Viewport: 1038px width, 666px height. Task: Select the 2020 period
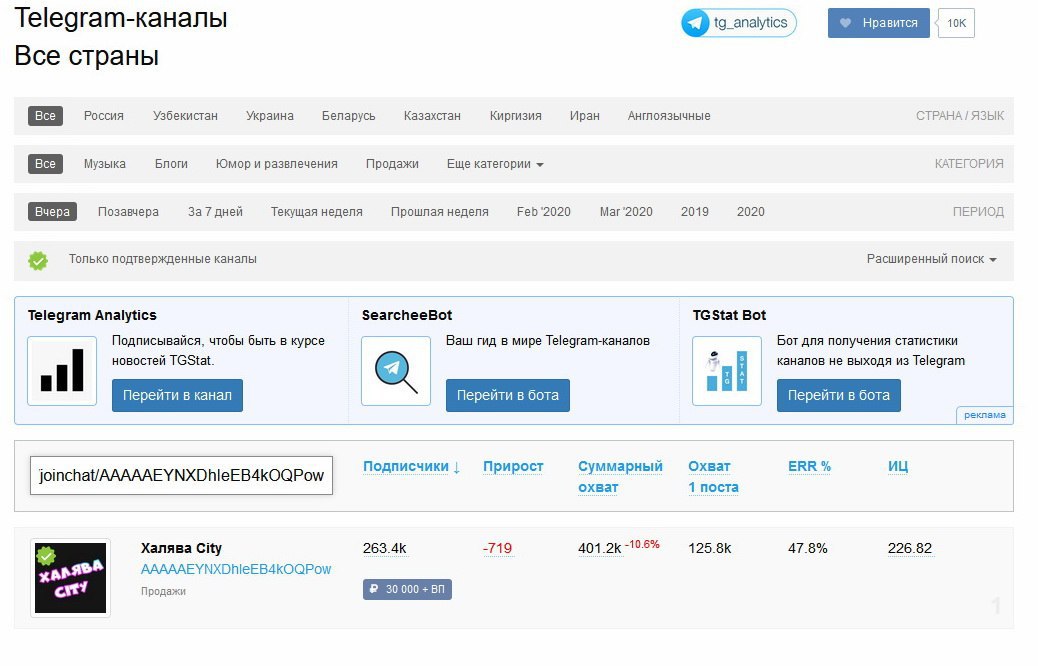tap(751, 212)
